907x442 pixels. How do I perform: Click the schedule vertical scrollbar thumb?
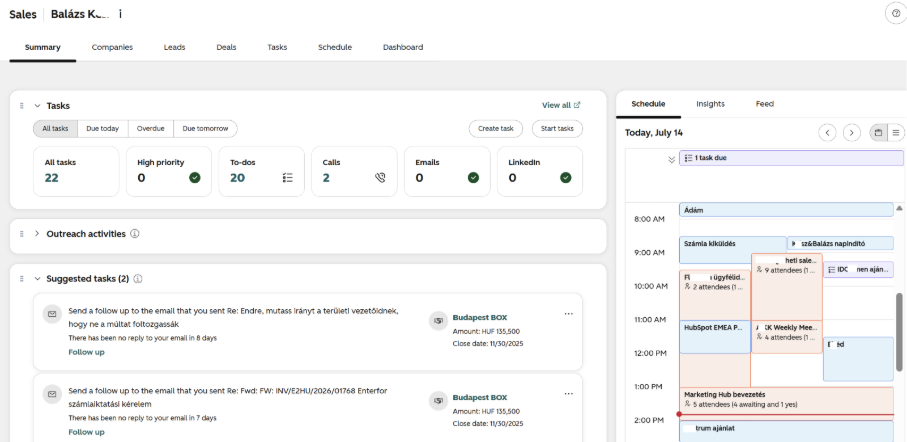click(899, 331)
